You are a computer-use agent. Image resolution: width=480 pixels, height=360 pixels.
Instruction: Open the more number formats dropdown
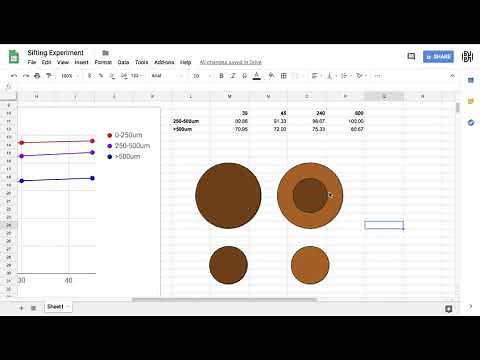point(137,76)
